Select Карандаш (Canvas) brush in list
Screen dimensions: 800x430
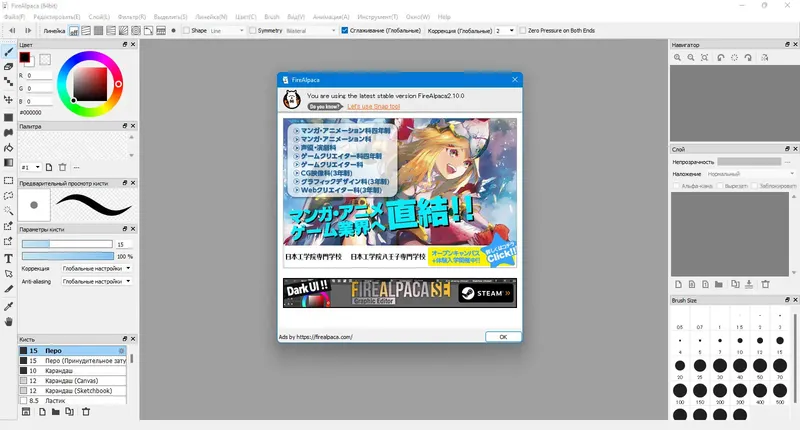(72, 381)
